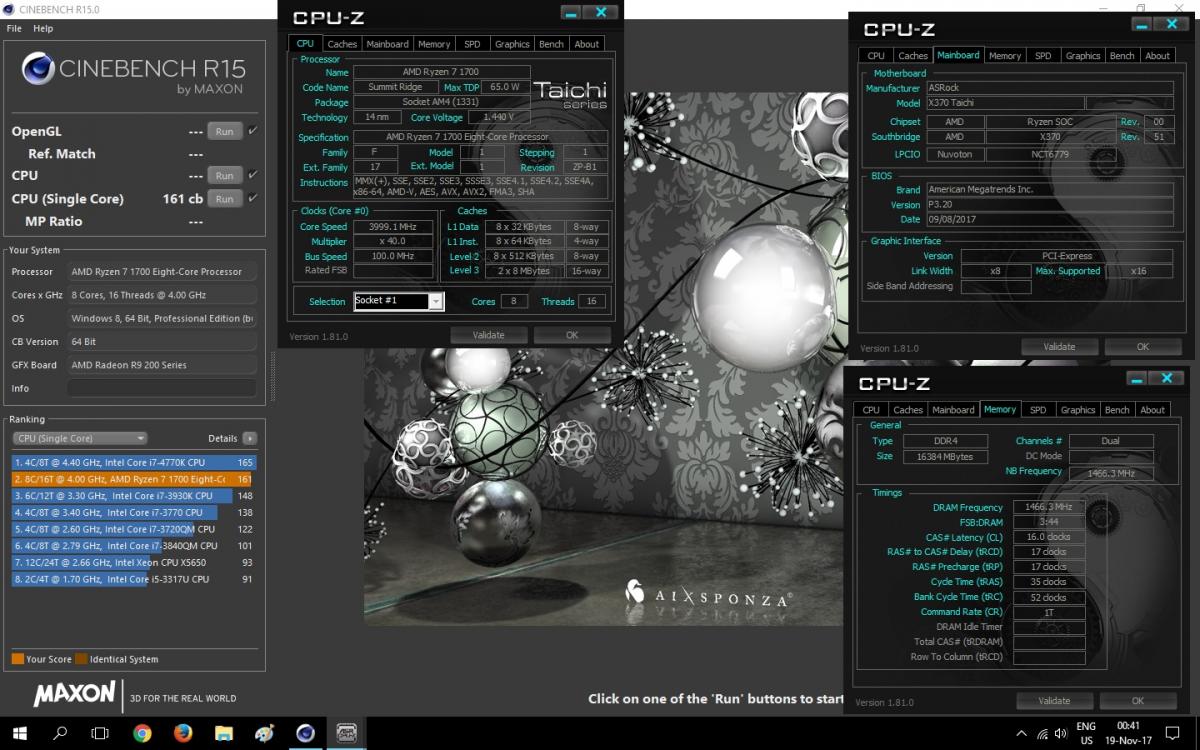Switch to Bench tab in CPU-Z CPU window

pos(551,44)
